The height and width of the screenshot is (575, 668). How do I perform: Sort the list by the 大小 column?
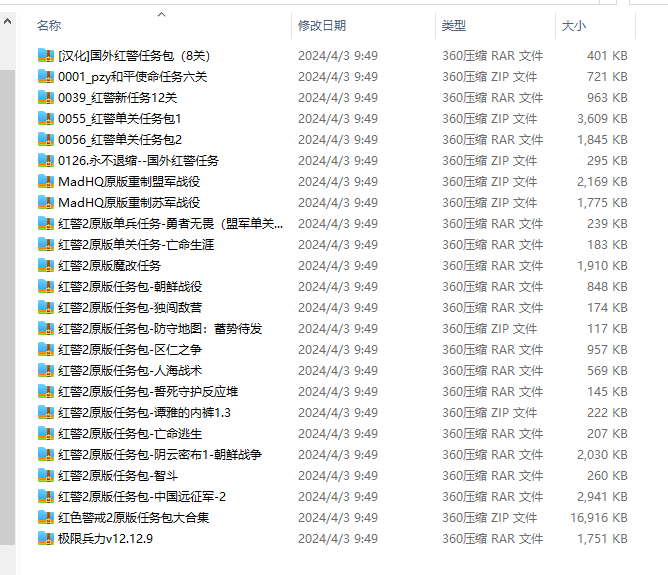574,25
